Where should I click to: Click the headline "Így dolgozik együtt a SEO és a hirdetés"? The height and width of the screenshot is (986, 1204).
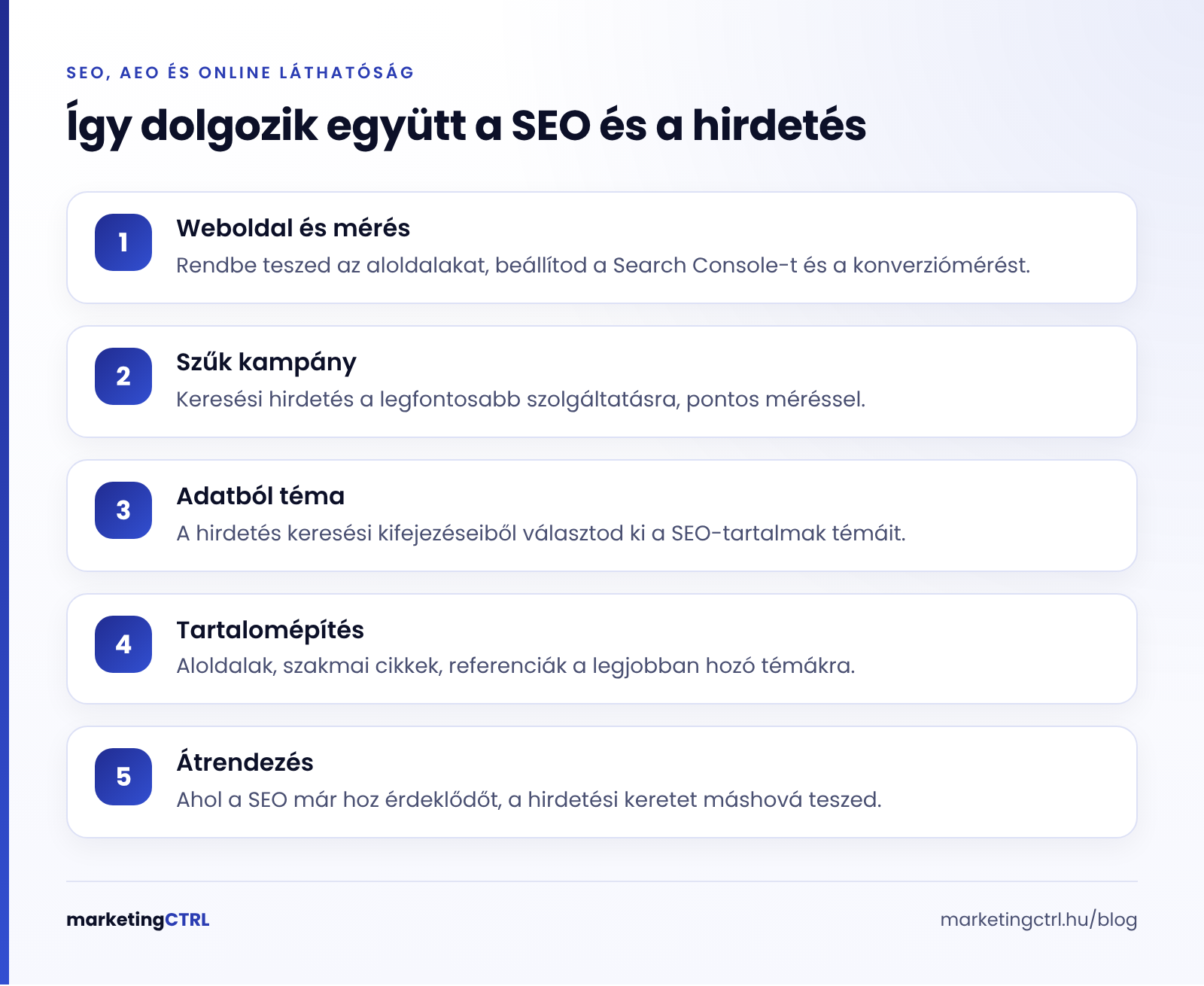[467, 125]
